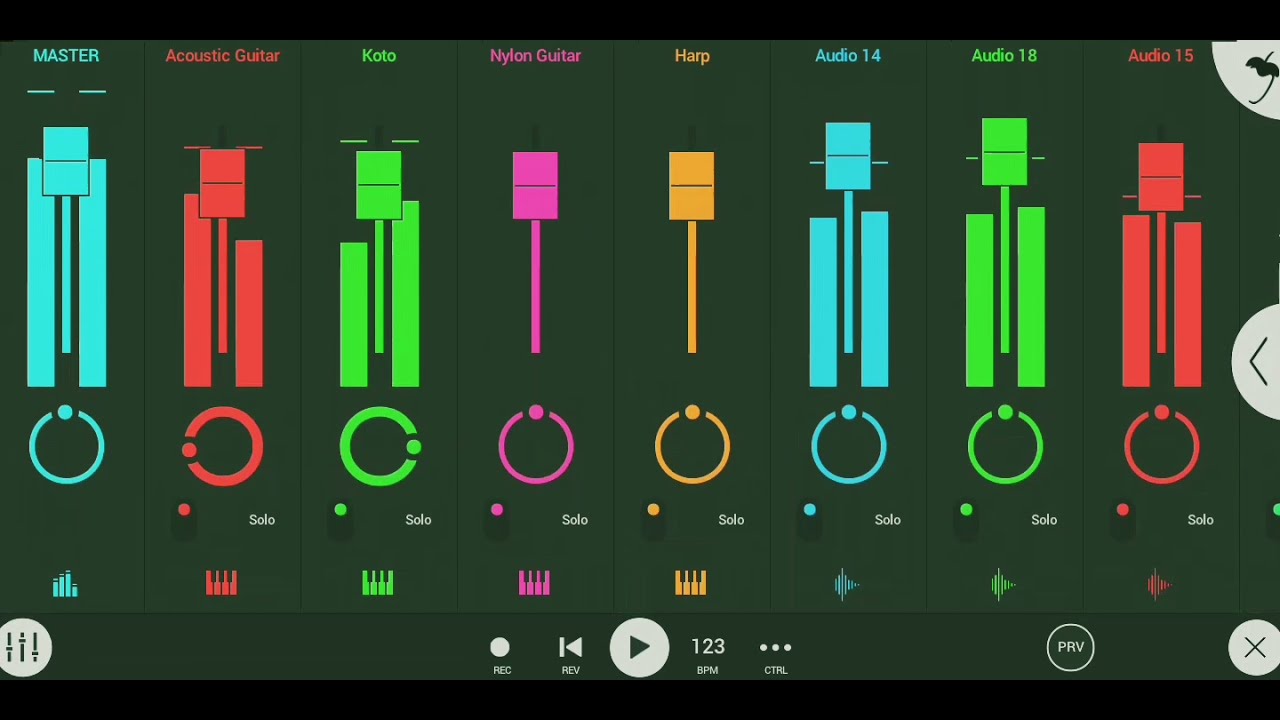The width and height of the screenshot is (1280, 720).
Task: Click the Audio 14 volume fader handle
Action: [848, 156]
